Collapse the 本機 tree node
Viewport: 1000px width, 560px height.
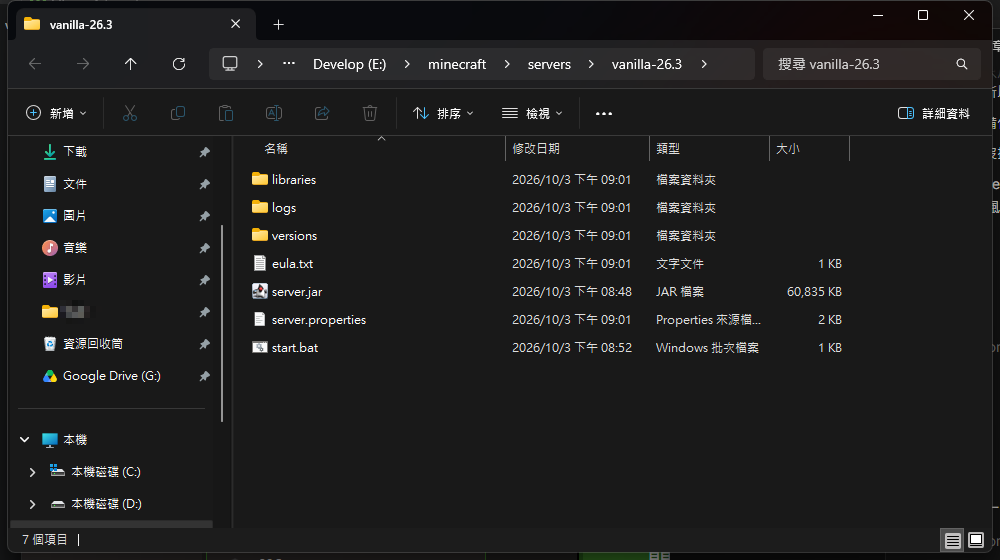click(x=25, y=439)
